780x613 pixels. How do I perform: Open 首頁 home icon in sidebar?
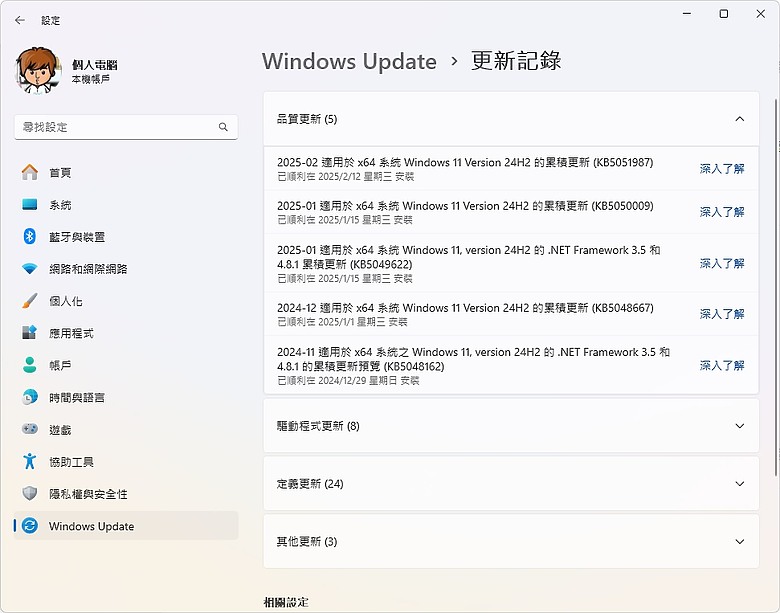pyautogui.click(x=30, y=172)
